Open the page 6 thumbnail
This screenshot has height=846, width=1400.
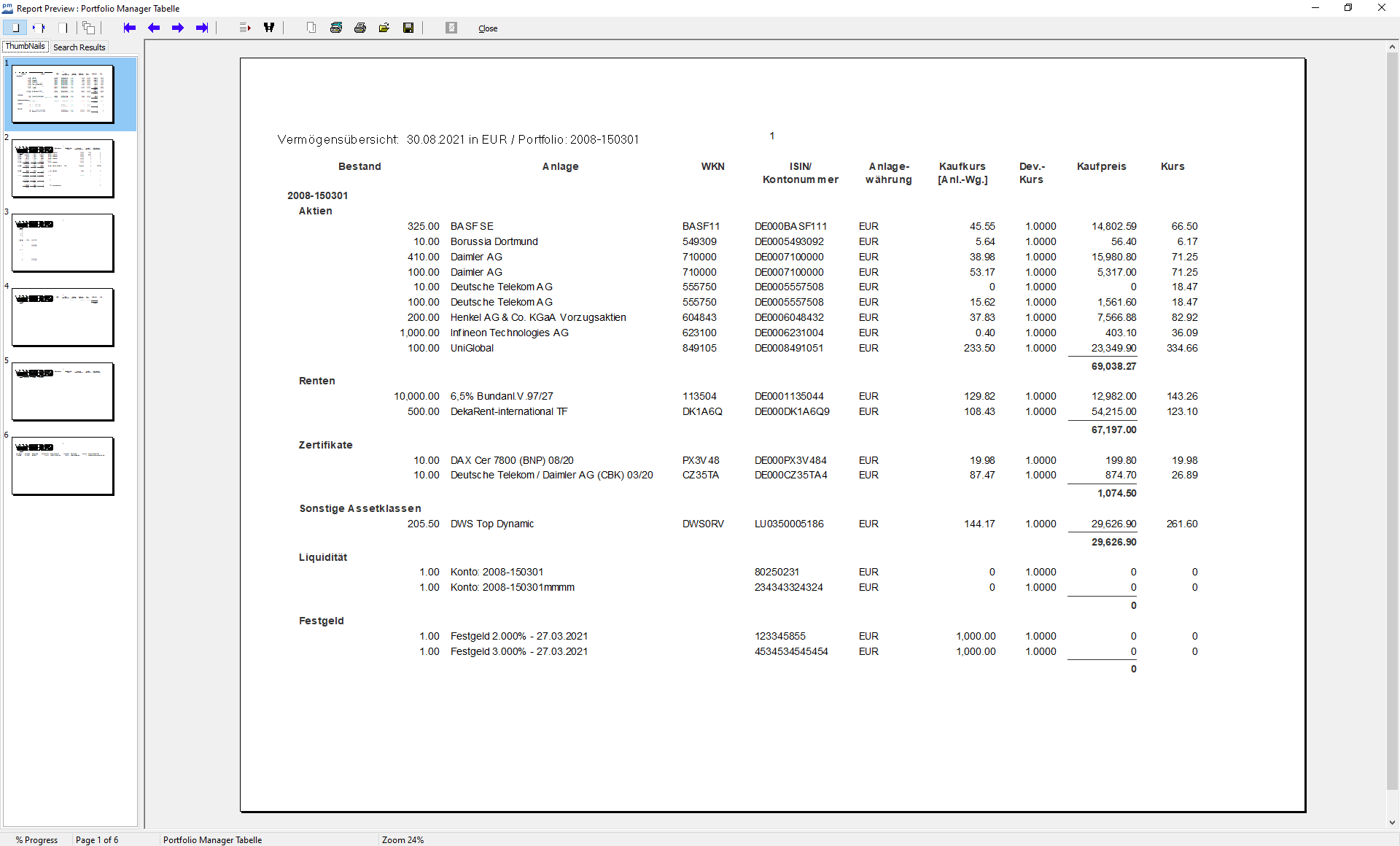pos(63,466)
